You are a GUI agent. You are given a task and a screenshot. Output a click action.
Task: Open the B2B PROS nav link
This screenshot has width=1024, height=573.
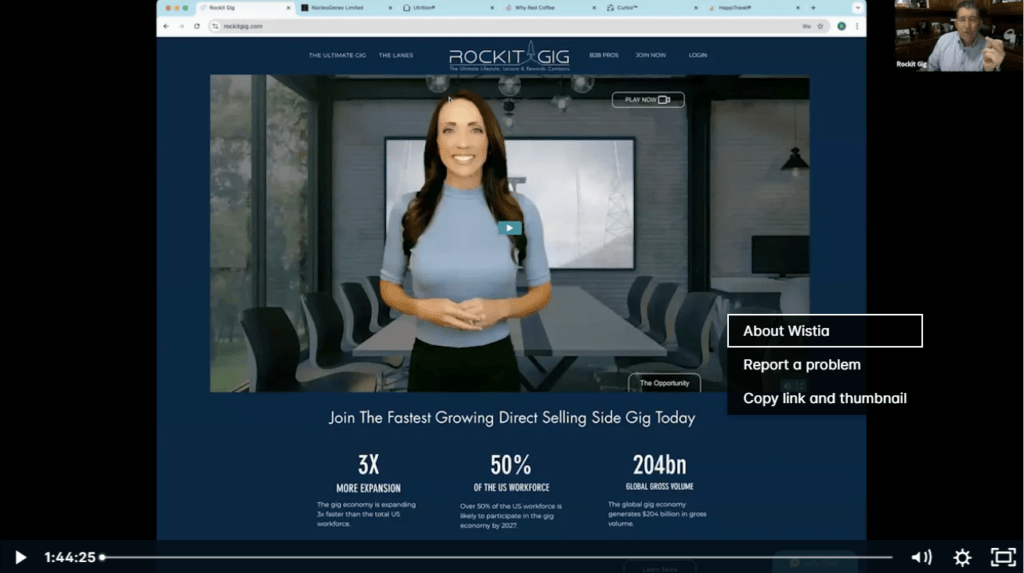[603, 56]
